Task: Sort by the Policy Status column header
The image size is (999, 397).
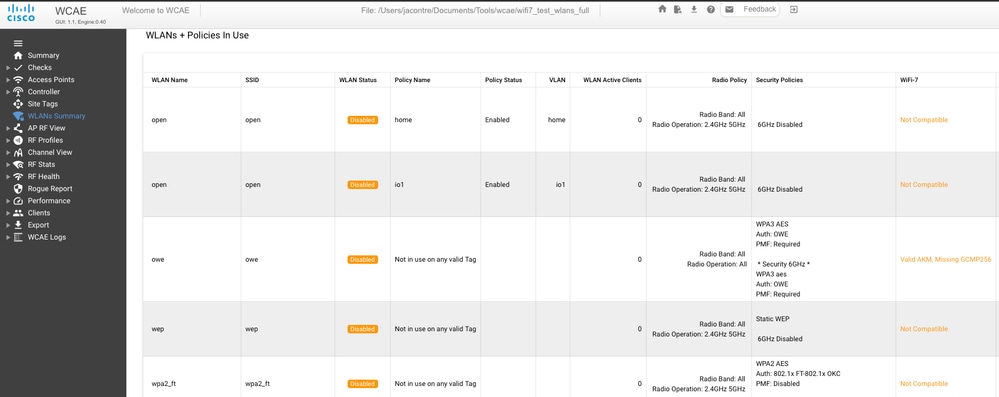Action: coord(503,80)
